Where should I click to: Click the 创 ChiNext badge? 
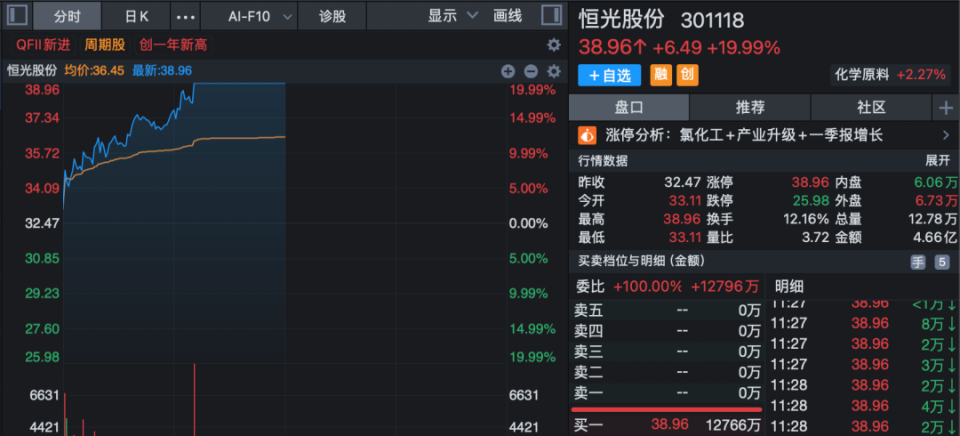click(687, 75)
